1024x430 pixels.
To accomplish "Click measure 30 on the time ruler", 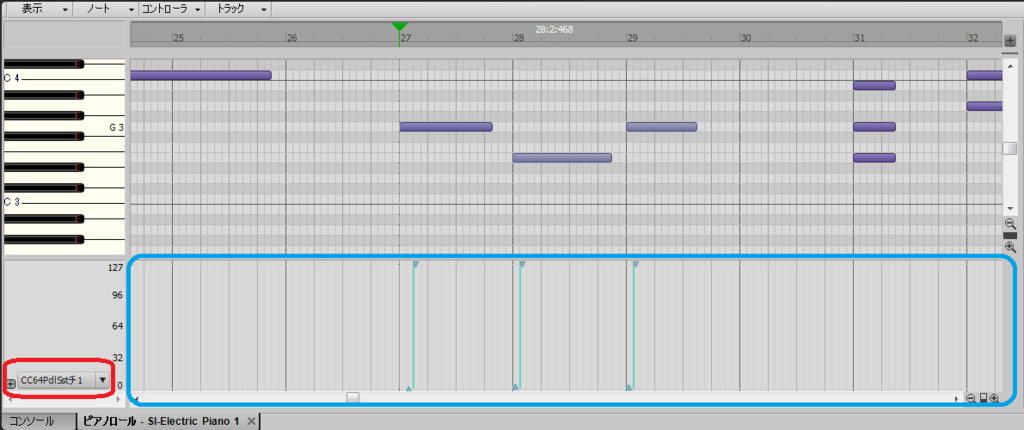I will (x=746, y=39).
